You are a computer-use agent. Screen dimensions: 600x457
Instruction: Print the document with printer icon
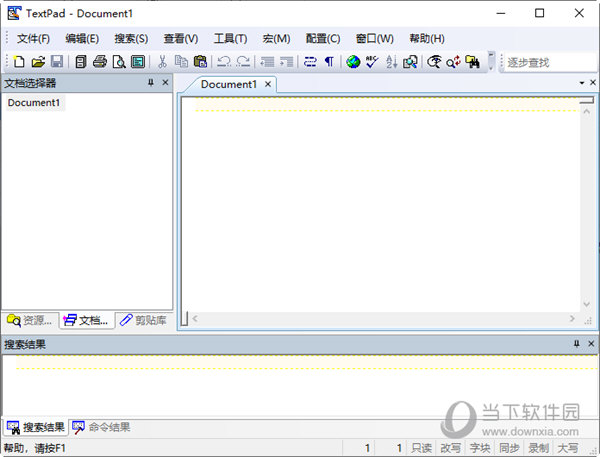point(100,62)
